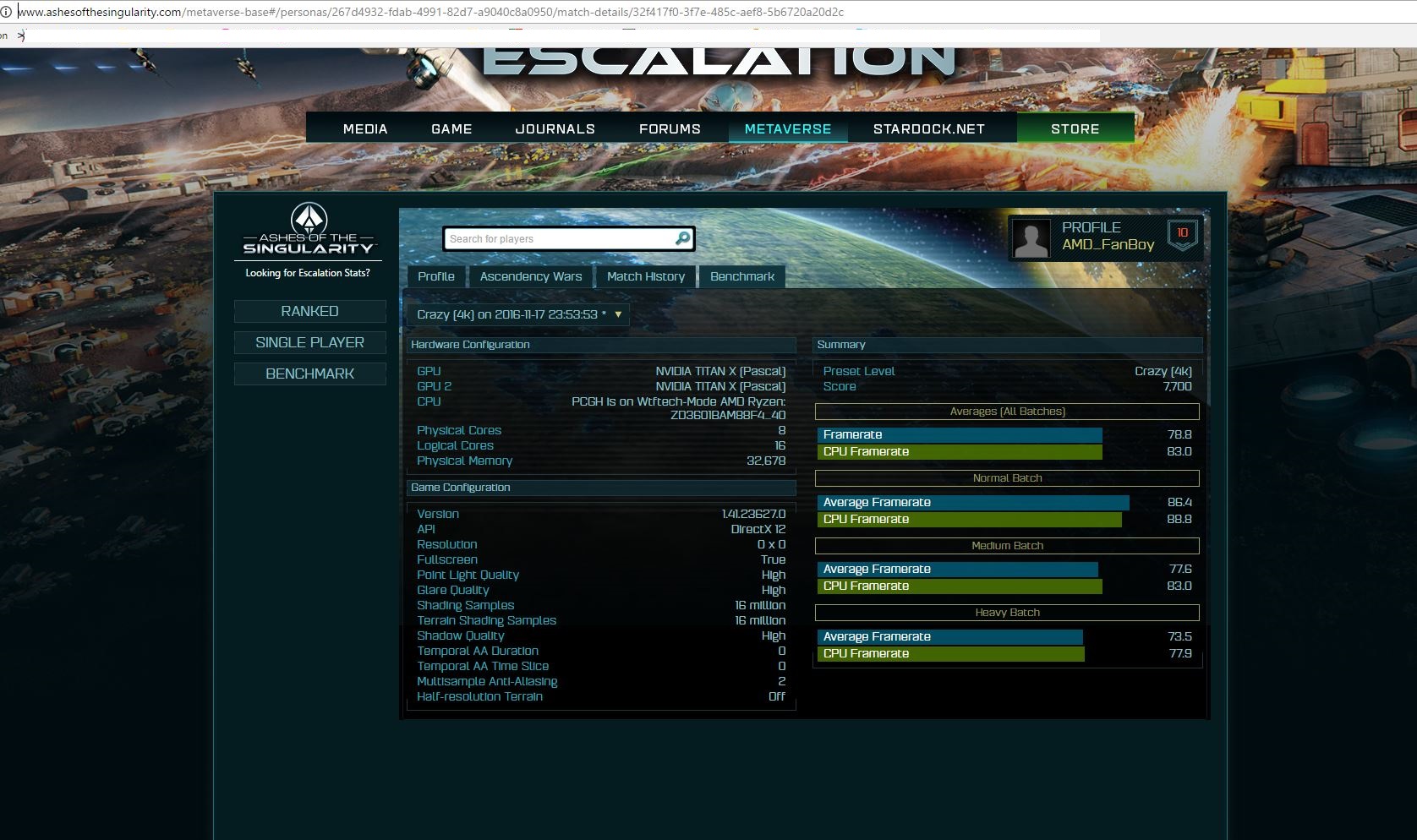Click the all-batches Framerate blue bar
1417x840 pixels.
(x=960, y=434)
